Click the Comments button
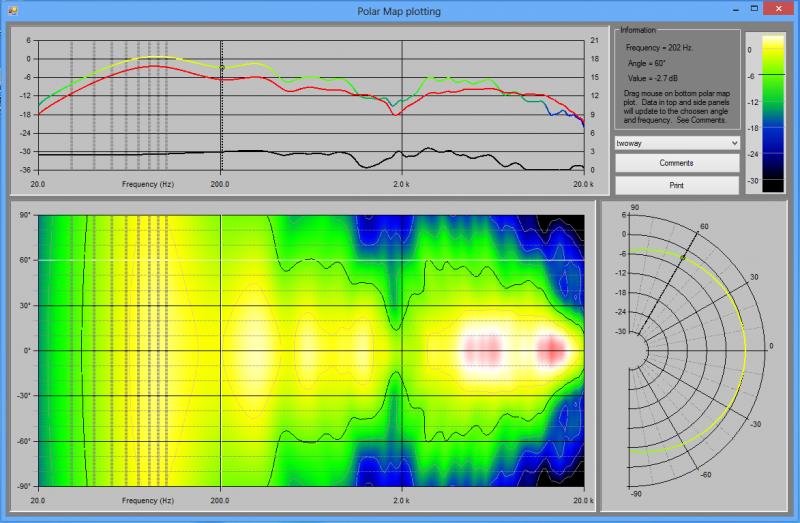The width and height of the screenshot is (800, 523). [x=676, y=163]
